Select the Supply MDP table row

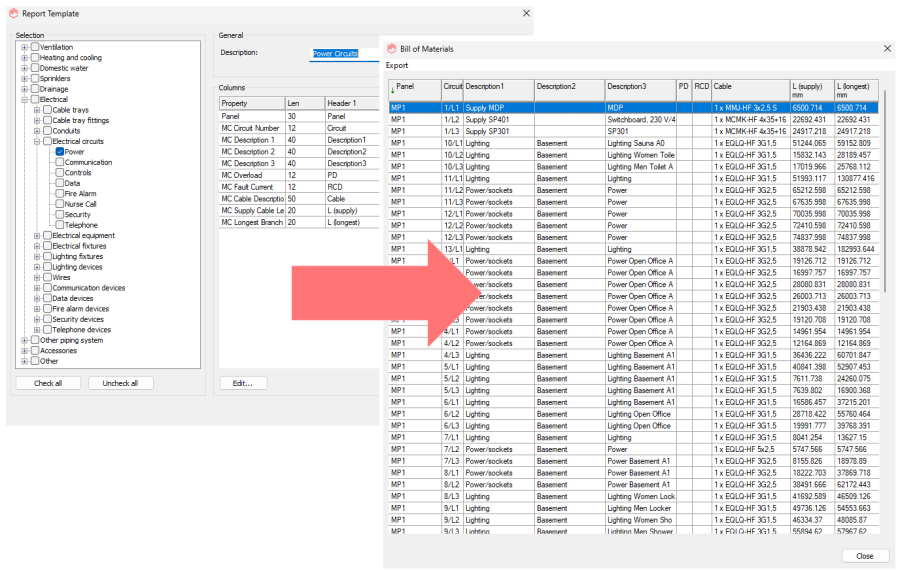point(634,107)
